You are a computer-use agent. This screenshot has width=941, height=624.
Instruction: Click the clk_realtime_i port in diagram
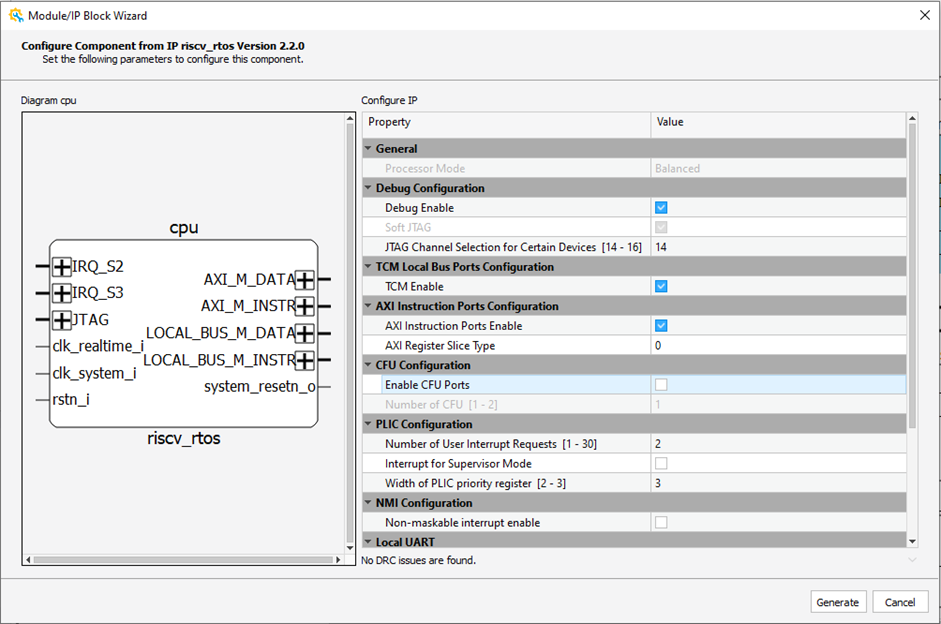tap(98, 346)
